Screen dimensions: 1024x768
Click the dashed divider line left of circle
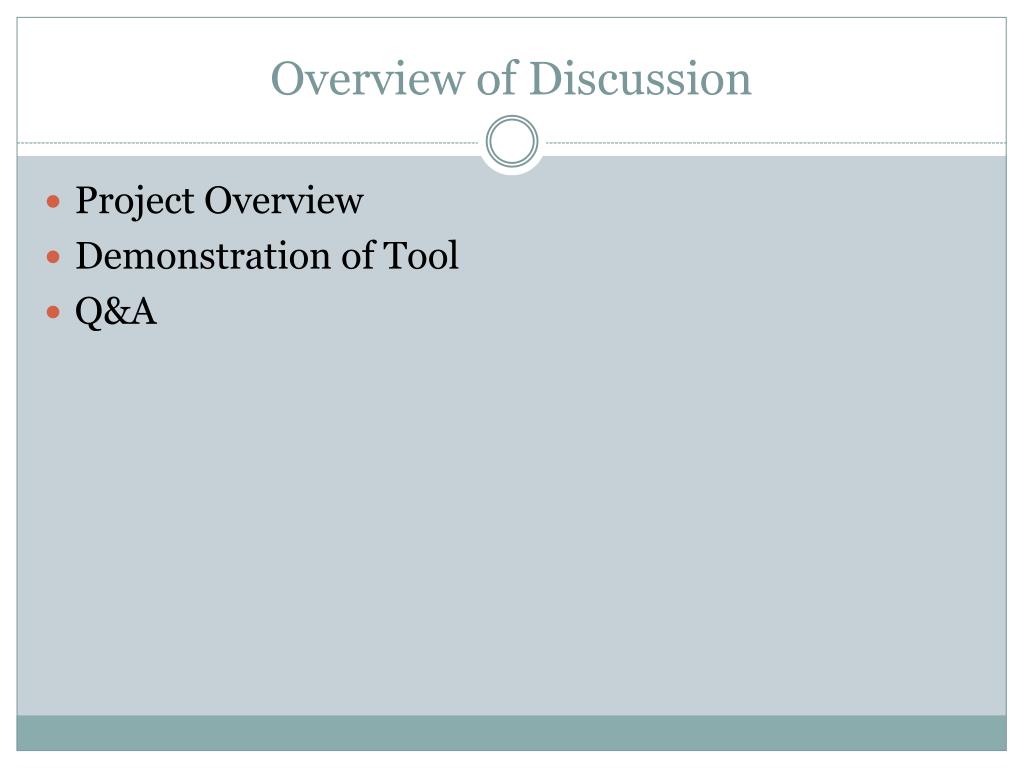248,142
